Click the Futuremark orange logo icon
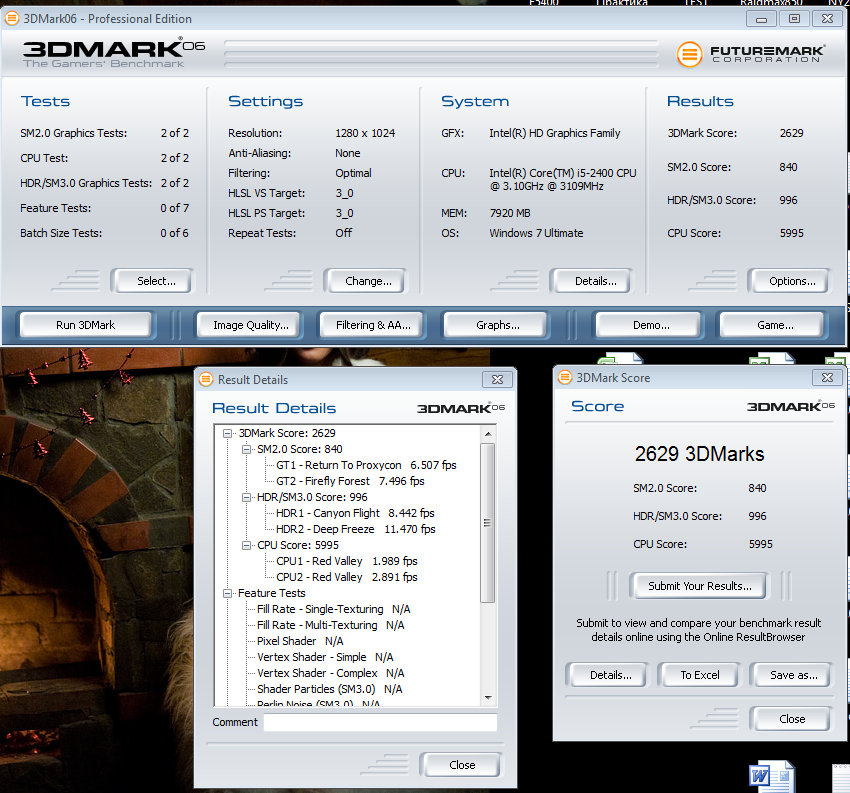This screenshot has width=850, height=793. click(690, 54)
